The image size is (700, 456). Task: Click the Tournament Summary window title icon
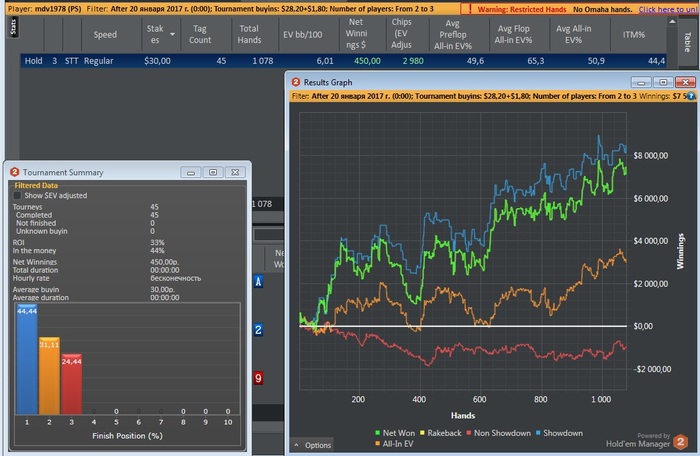coord(14,172)
